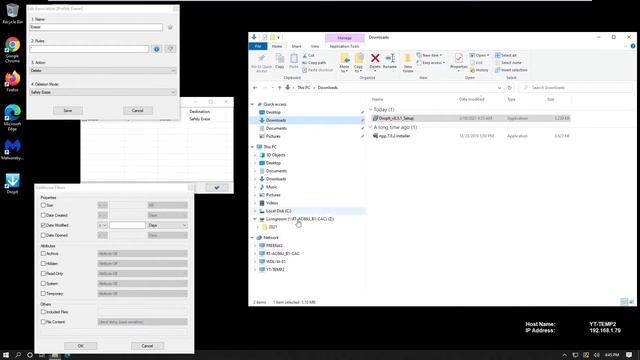The height and width of the screenshot is (360, 640).
Task: Switch to the Share ribbon tab
Action: pyautogui.click(x=296, y=46)
